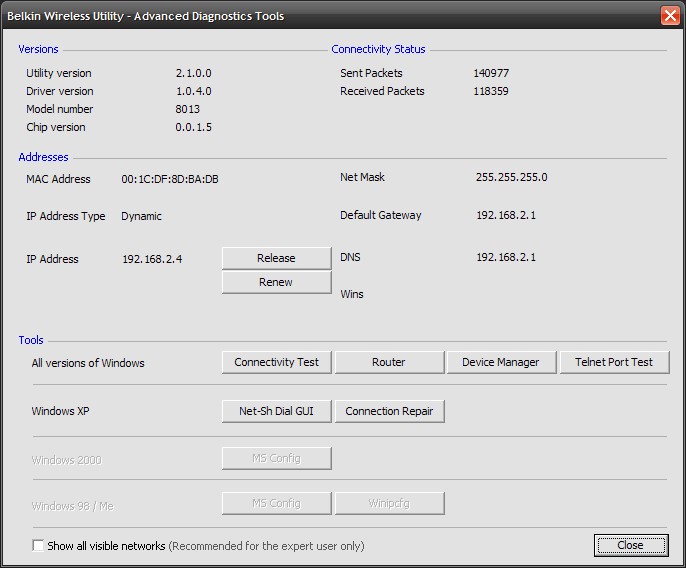Click the MAC Address label

(58, 179)
